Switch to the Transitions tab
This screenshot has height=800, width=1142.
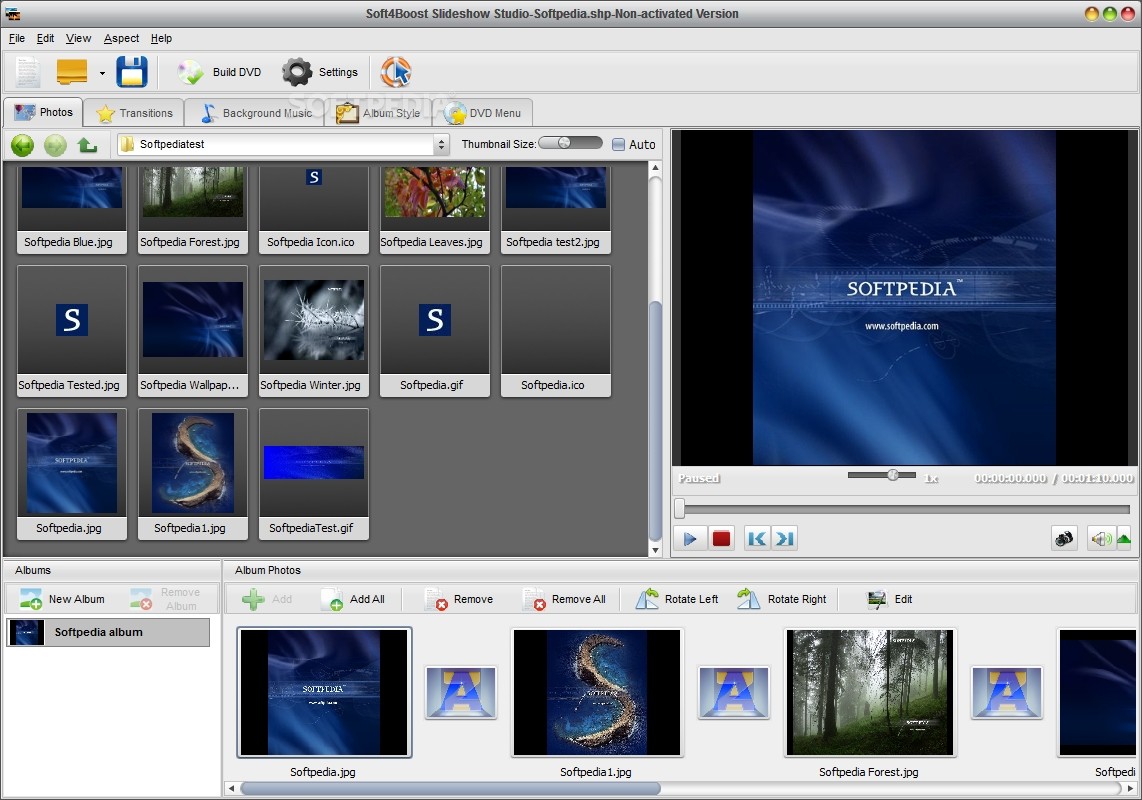tap(134, 113)
